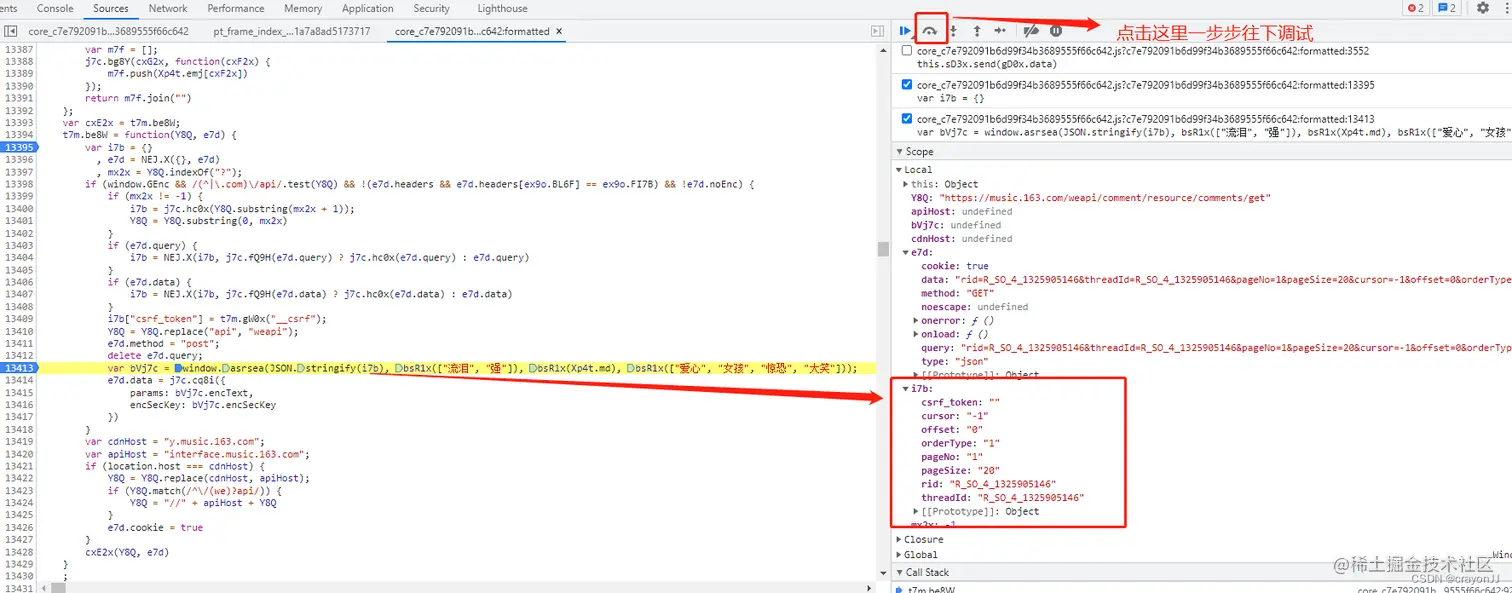1512x593 pixels.
Task: Close the core_c7e…c642:formatted tab
Action: [558, 31]
